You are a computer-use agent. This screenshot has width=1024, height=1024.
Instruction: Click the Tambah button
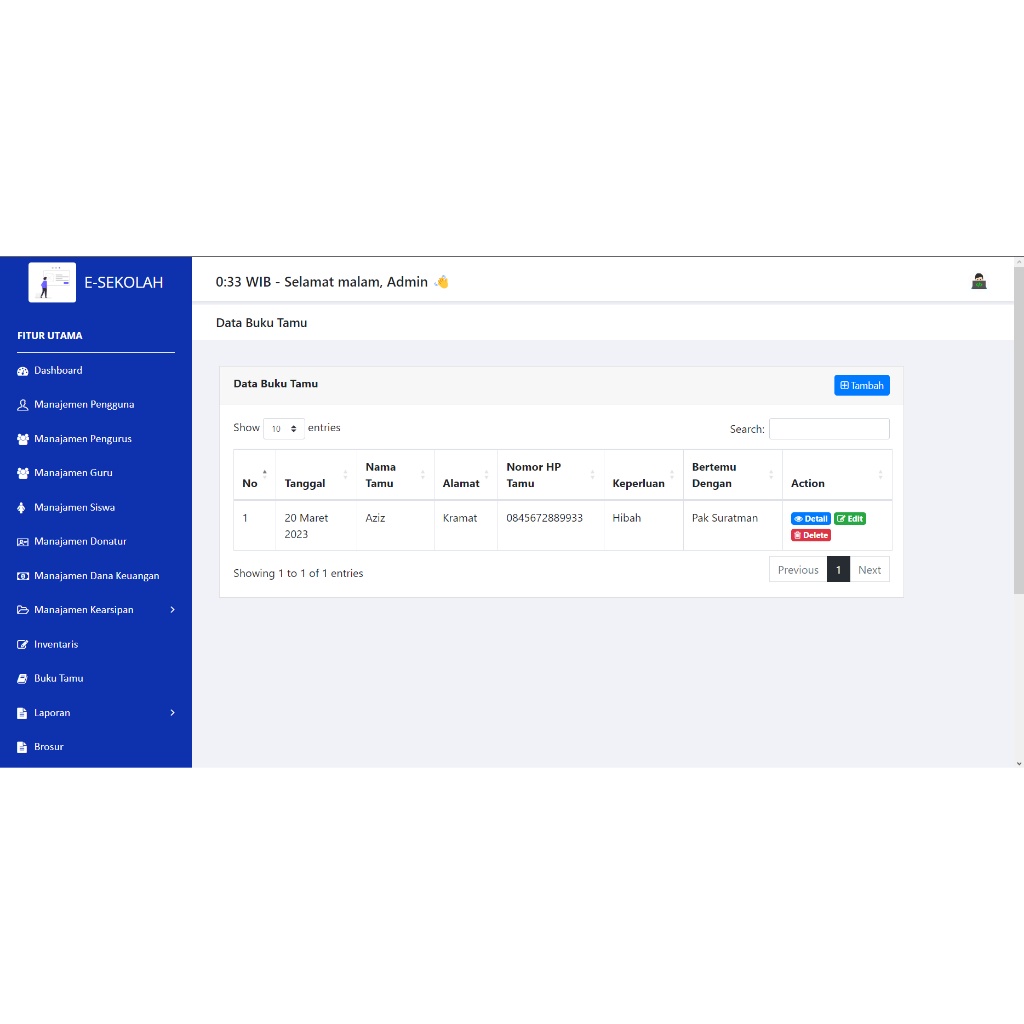(861, 385)
